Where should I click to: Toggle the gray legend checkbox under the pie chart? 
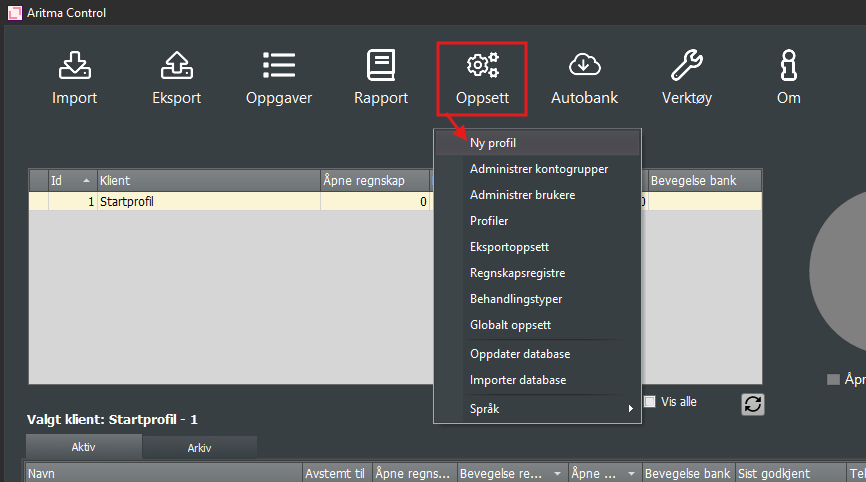pyautogui.click(x=833, y=379)
